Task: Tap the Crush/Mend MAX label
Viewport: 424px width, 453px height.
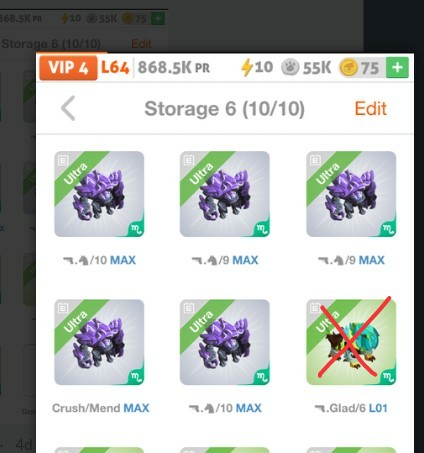Action: tap(100, 408)
